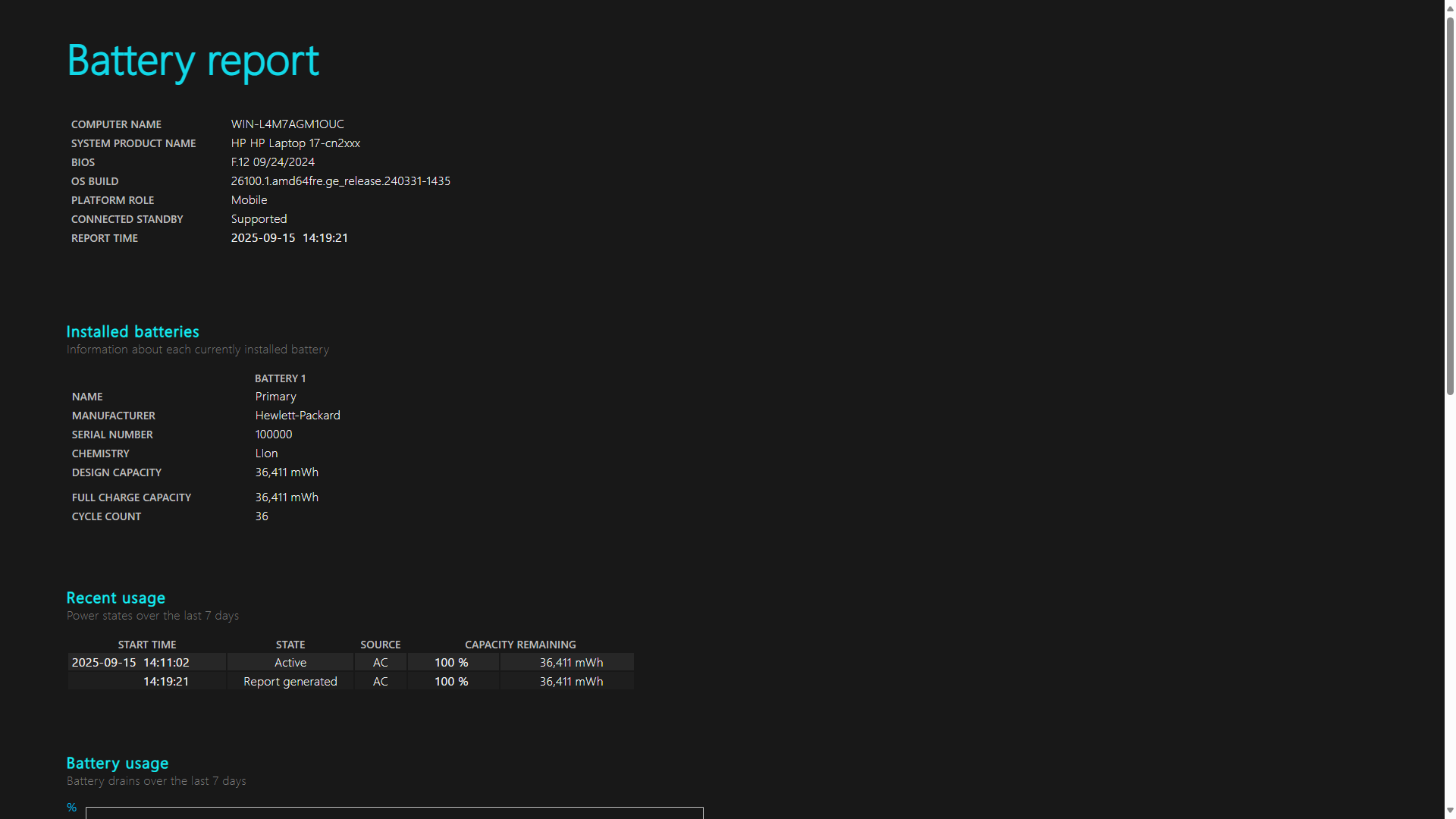Viewport: 1456px width, 819px height.
Task: Click the computer name WIN-L4M7AGM1OUC
Action: [x=287, y=124]
